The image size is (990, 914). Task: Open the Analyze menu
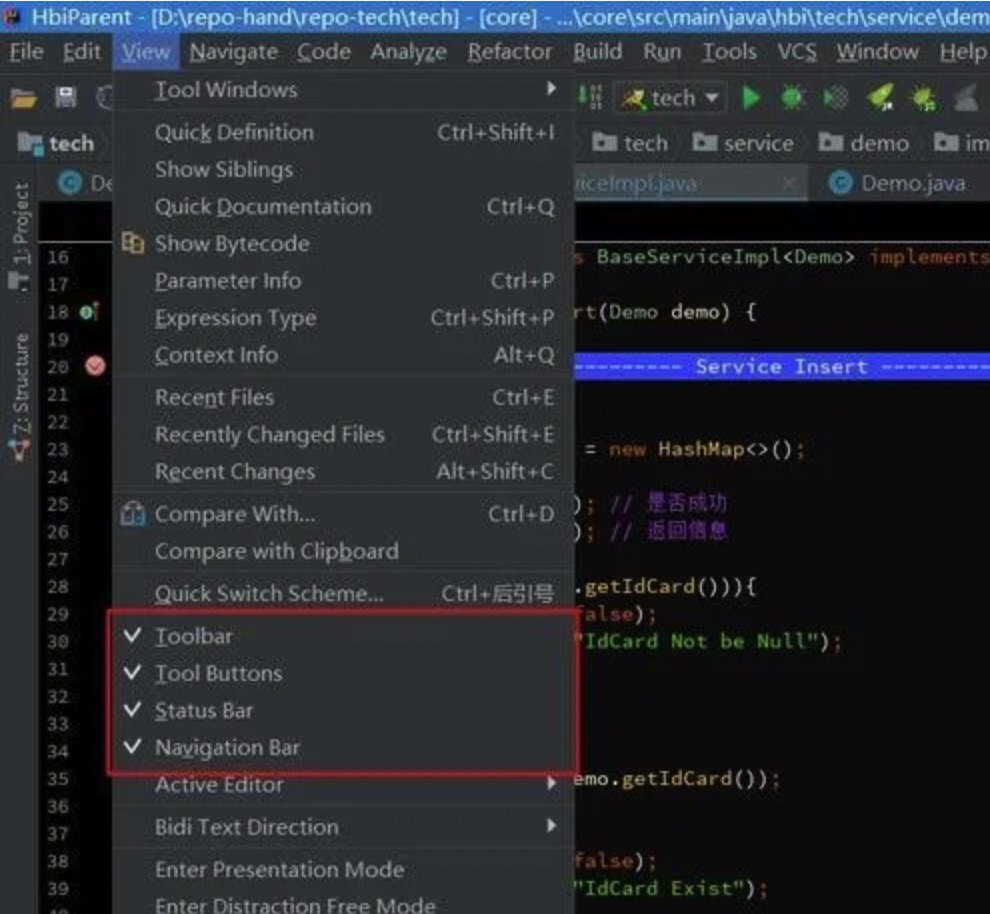(409, 52)
